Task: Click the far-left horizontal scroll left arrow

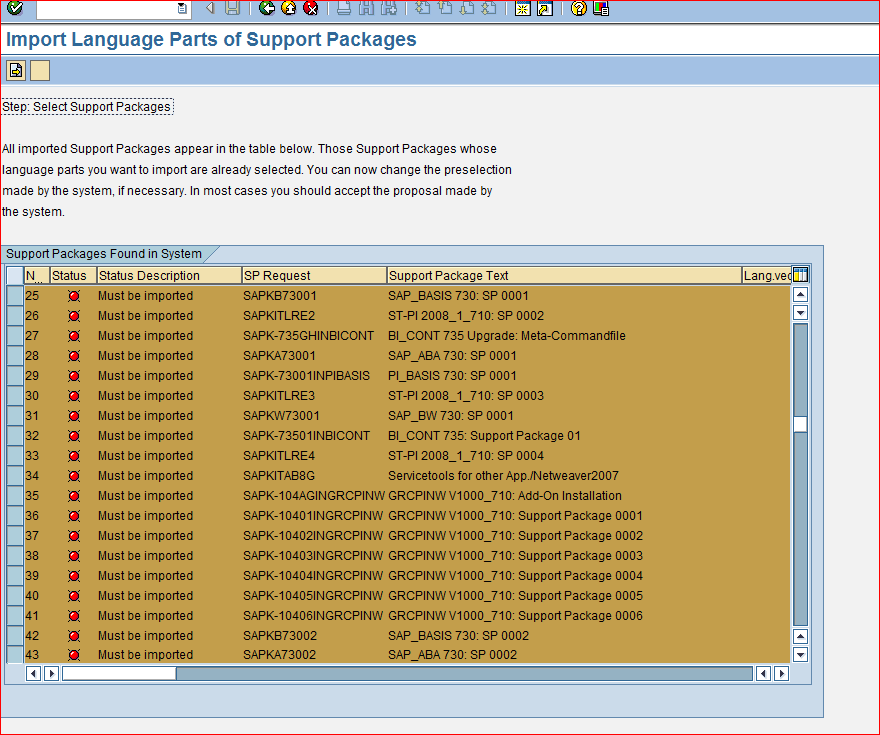Action: tap(33, 673)
